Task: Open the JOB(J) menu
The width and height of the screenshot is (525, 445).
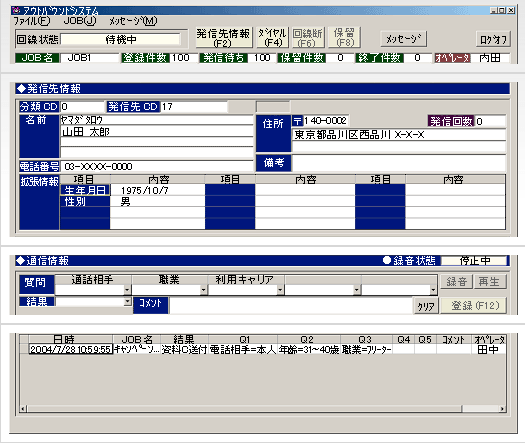Action: (x=80, y=21)
